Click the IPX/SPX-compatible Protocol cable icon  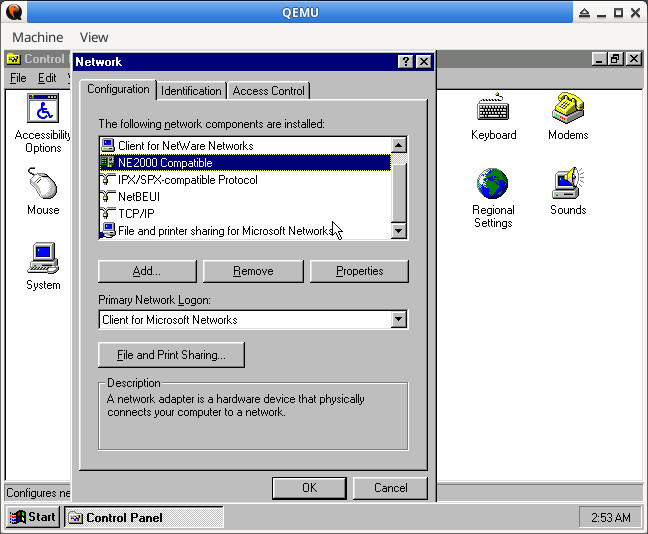(108, 179)
